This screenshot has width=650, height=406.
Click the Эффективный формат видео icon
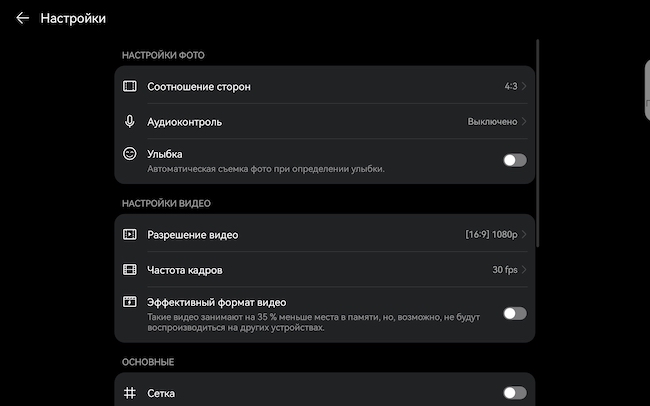[130, 301]
